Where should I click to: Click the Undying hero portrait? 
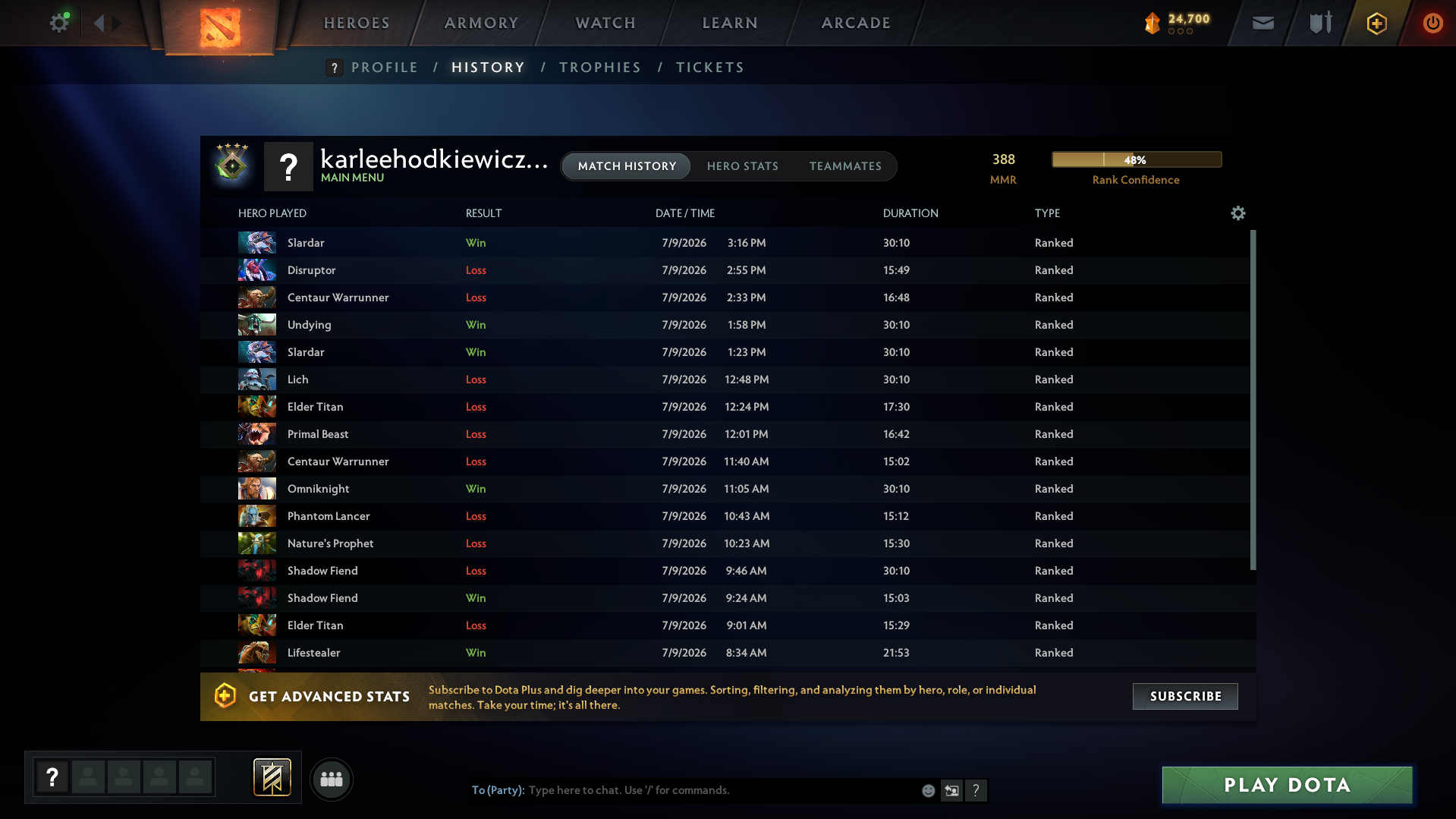pos(257,325)
